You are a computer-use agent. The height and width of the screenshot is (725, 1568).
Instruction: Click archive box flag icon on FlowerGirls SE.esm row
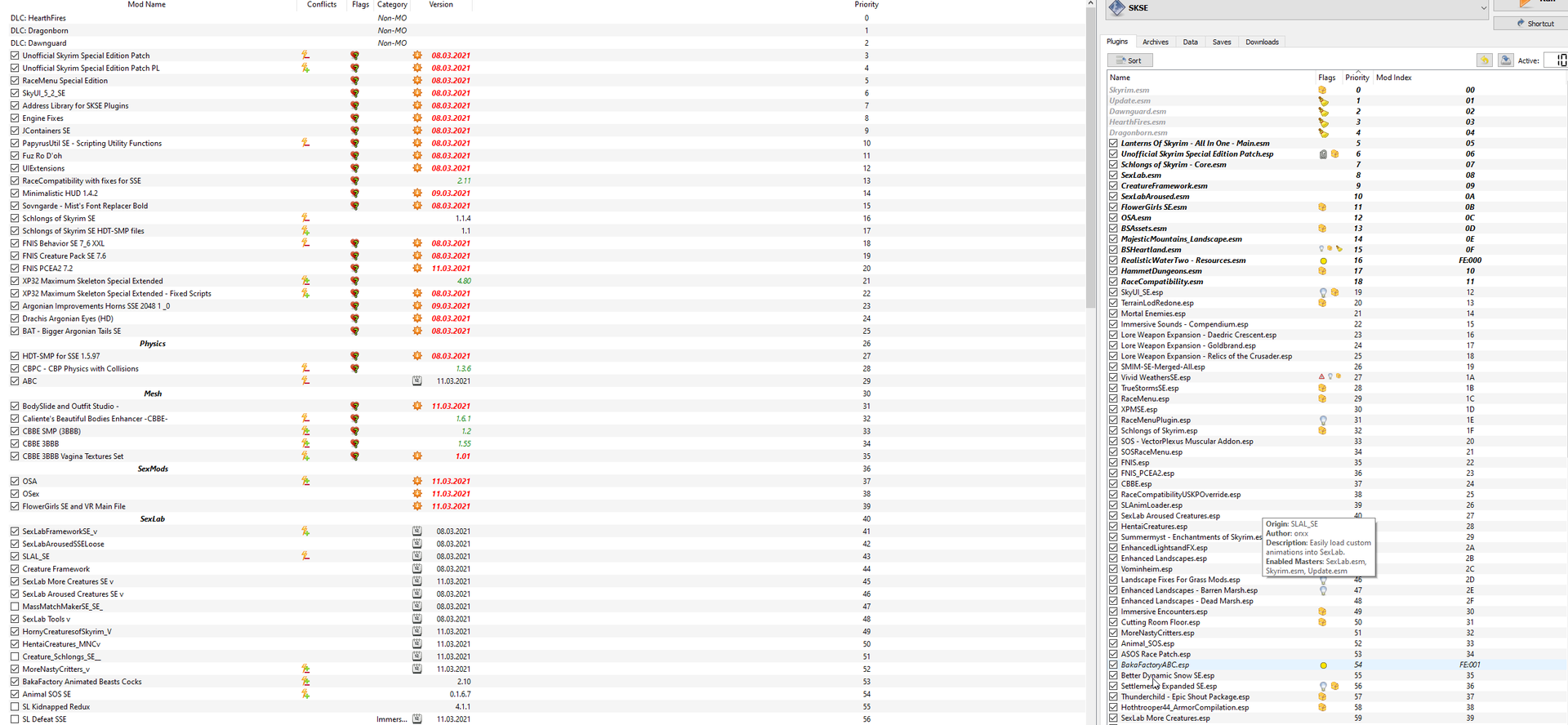(1322, 207)
